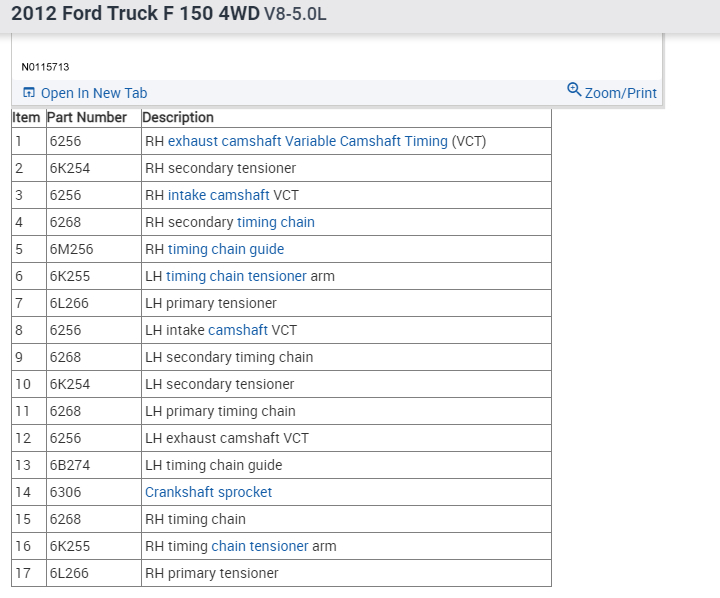720x598 pixels.
Task: Click the V8-5.0L engine label
Action: pos(295,14)
